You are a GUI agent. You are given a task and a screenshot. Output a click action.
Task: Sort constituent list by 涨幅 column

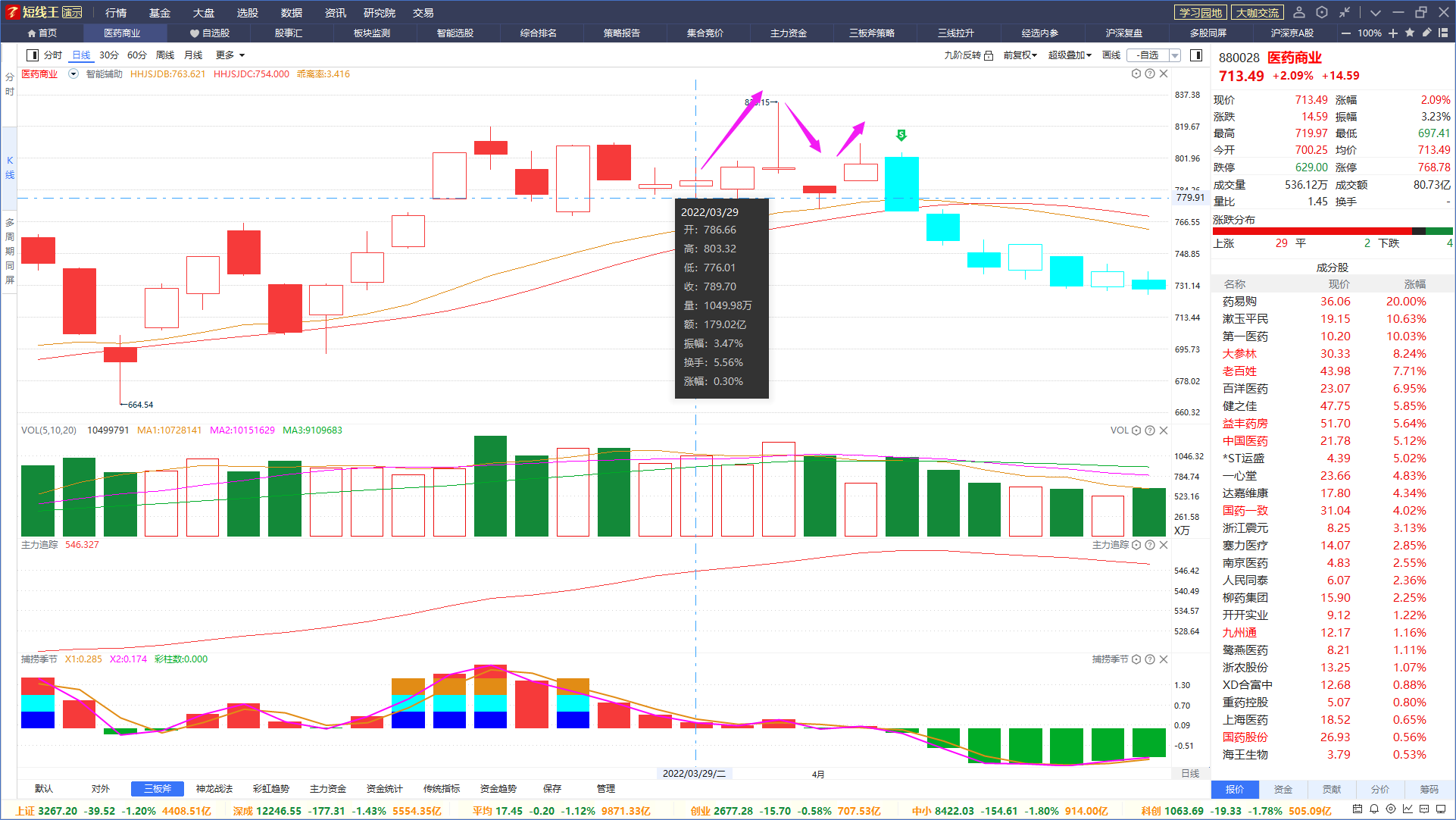(1415, 284)
